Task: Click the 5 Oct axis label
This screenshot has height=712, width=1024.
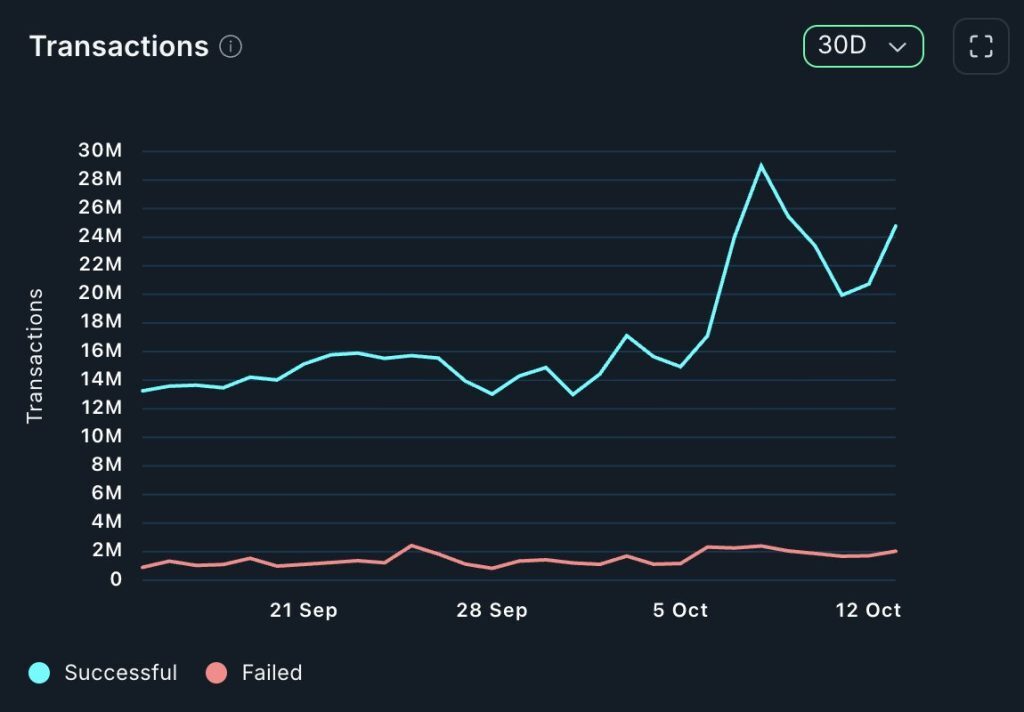Action: pos(680,609)
